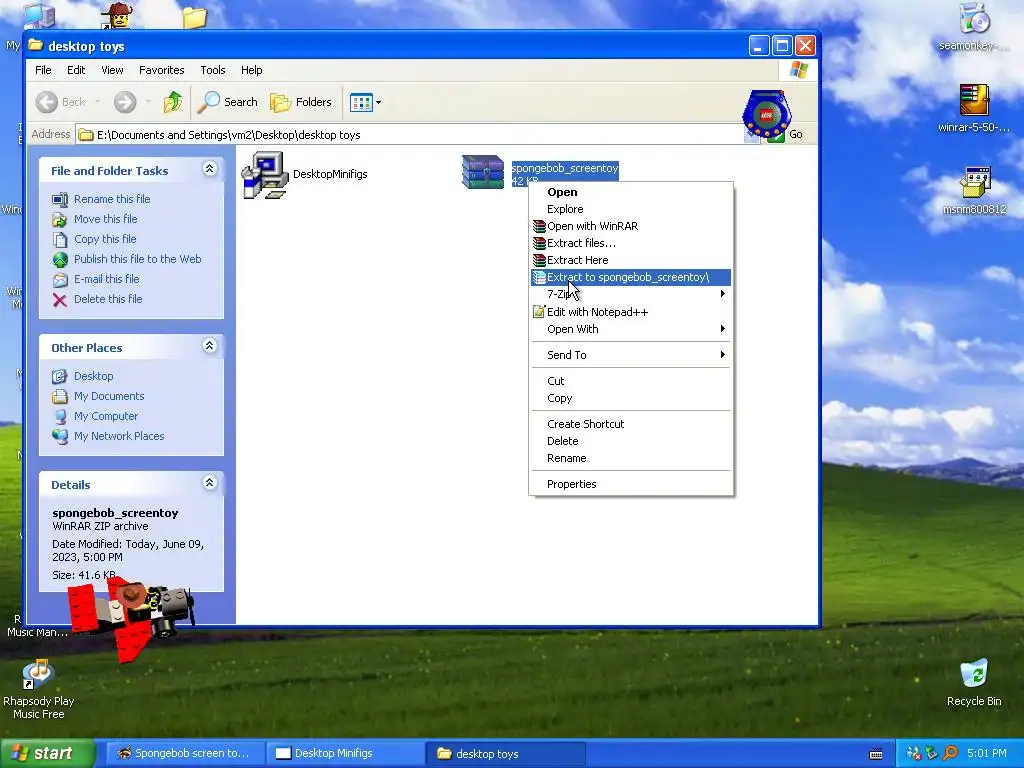Choose Extract to spongebob_screentoy\
Viewport: 1024px width, 768px height.
630,277
